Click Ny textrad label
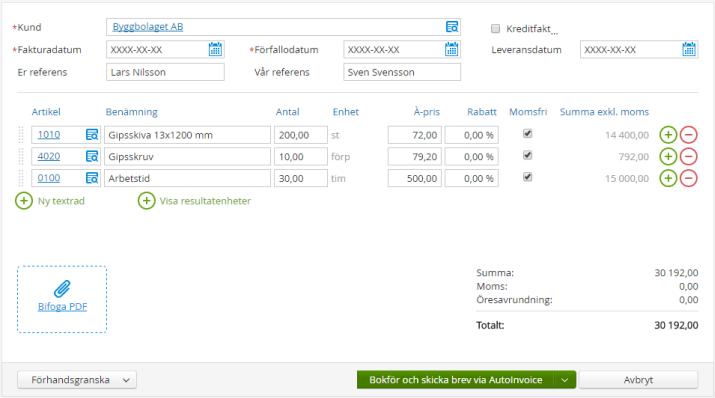The image size is (715, 398). click(61, 201)
